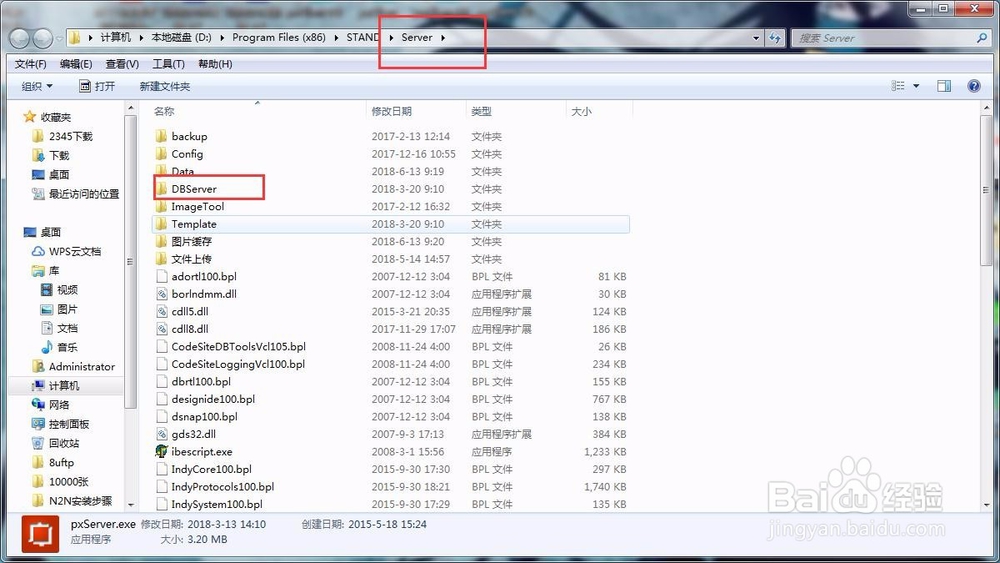The width and height of the screenshot is (1000, 563).
Task: Click the ibescript.exe application icon
Action: 161,451
